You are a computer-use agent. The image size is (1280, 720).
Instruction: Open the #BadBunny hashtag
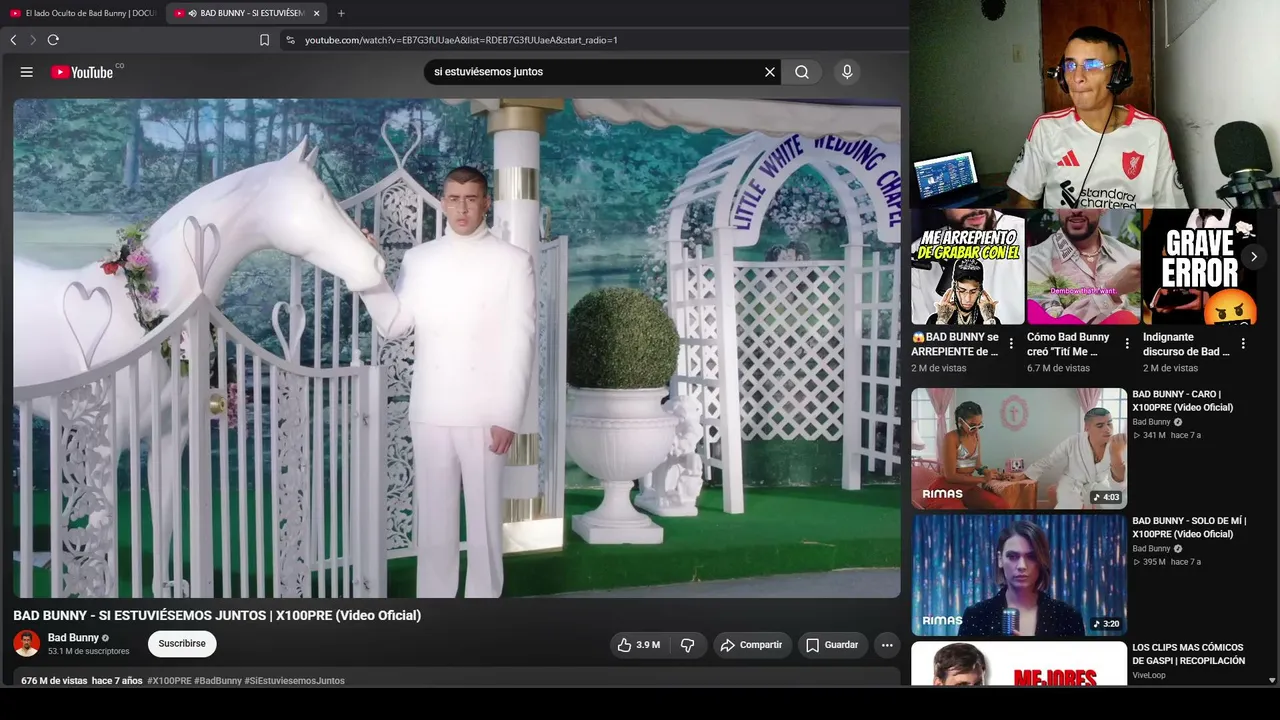(x=218, y=681)
